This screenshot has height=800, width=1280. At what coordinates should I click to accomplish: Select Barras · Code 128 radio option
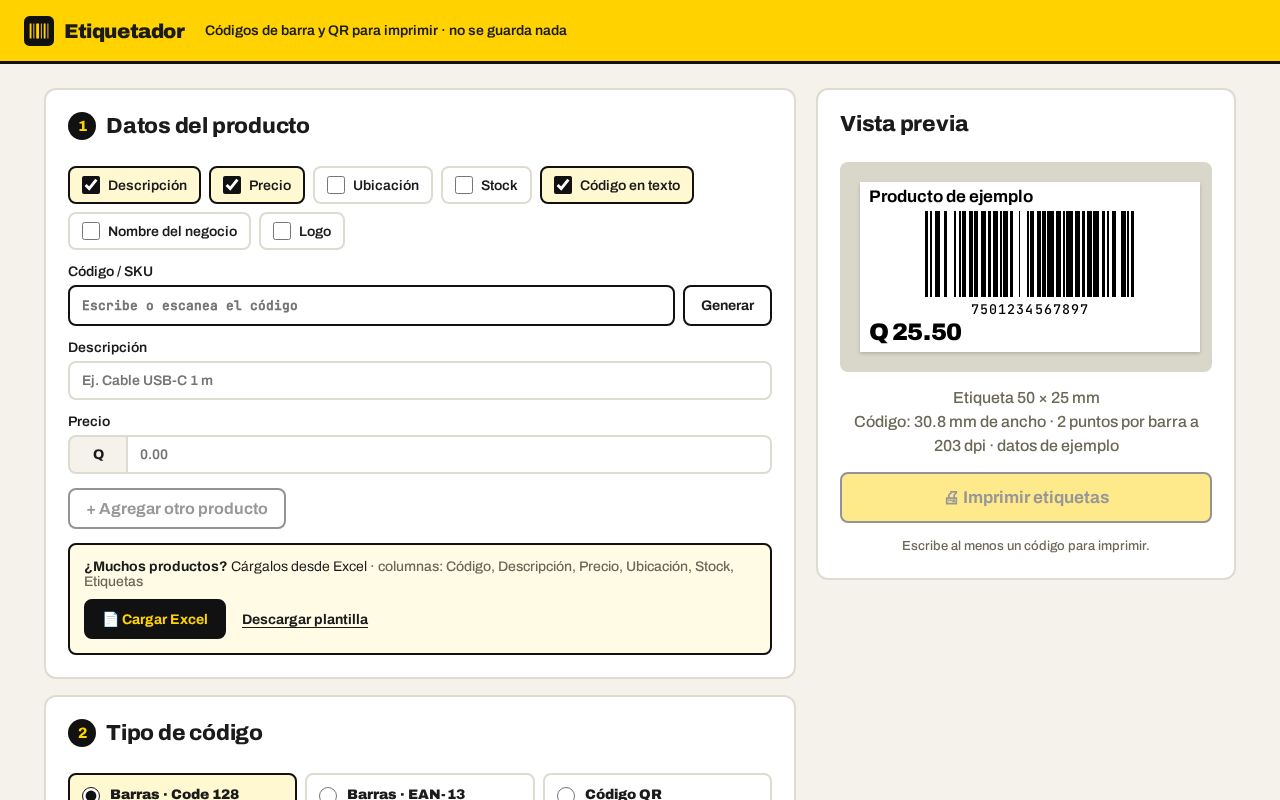[x=91, y=796]
